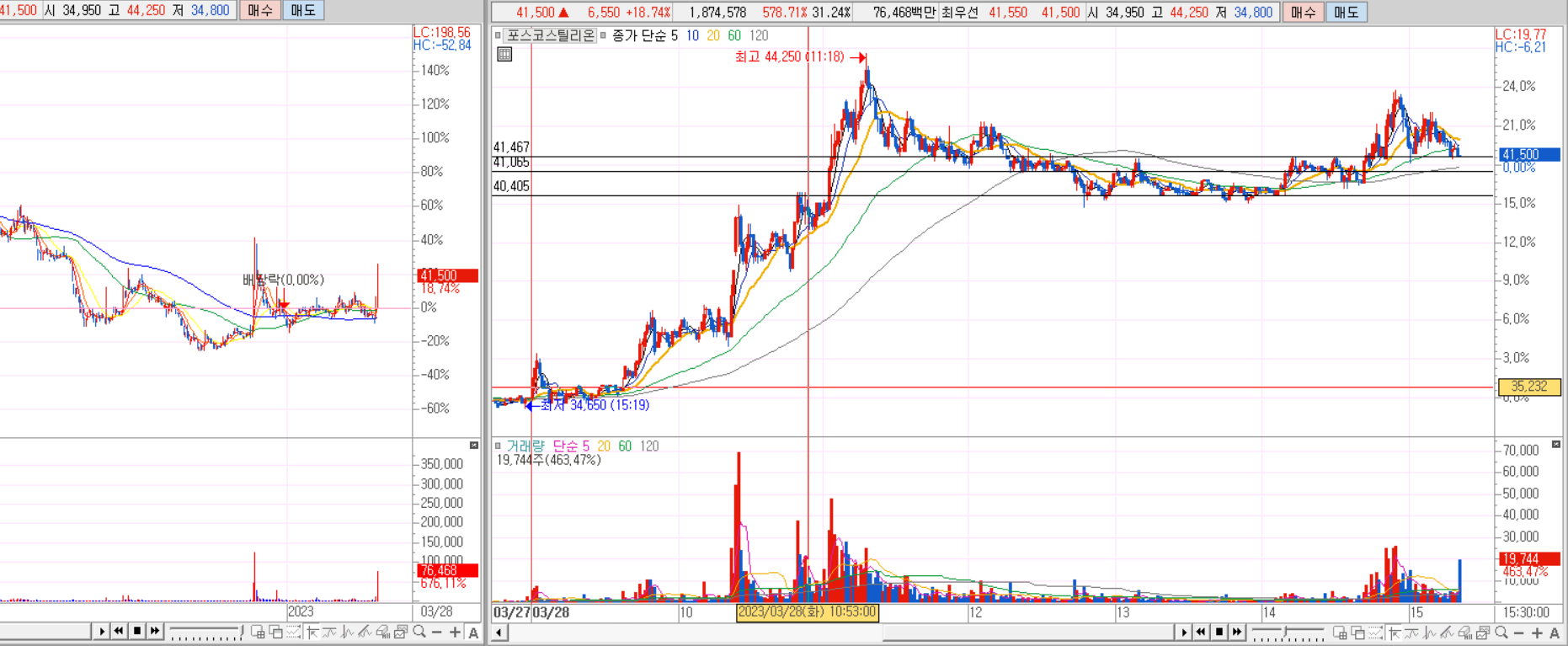Image resolution: width=1568 pixels, height=646 pixels.
Task: Click the 41,500 blue current price tag on the right axis
Action: coord(1529,155)
